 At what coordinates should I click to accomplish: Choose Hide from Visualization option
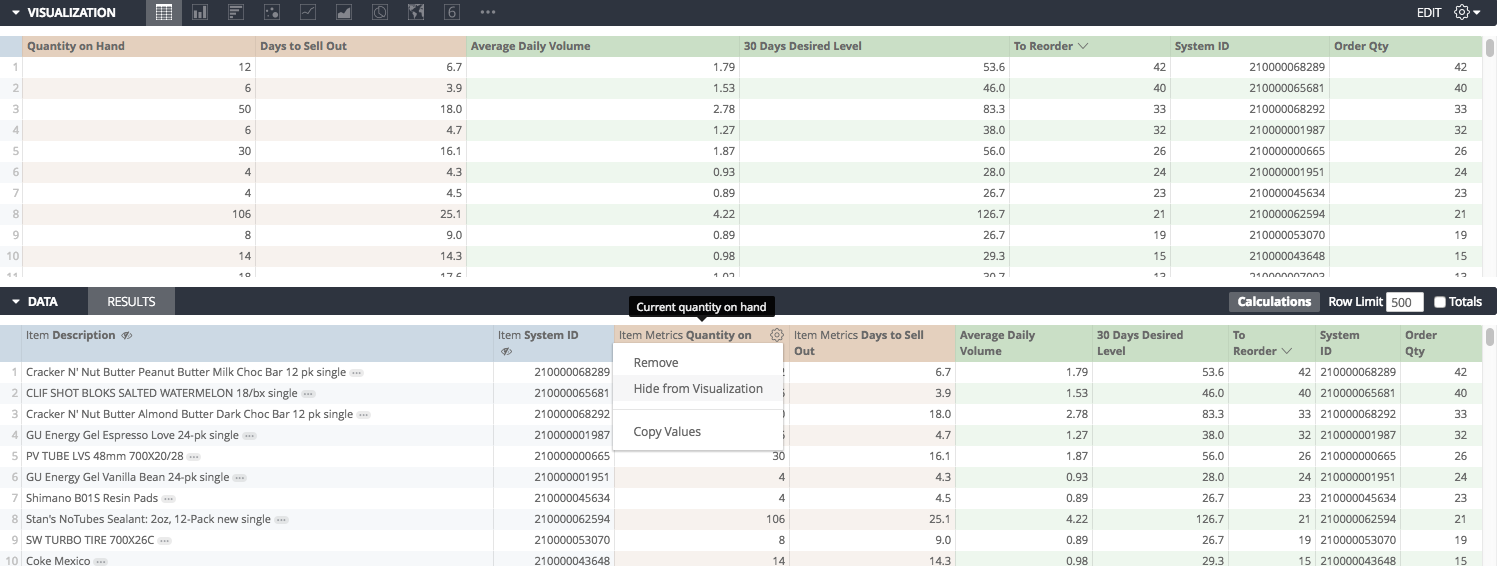(698, 389)
